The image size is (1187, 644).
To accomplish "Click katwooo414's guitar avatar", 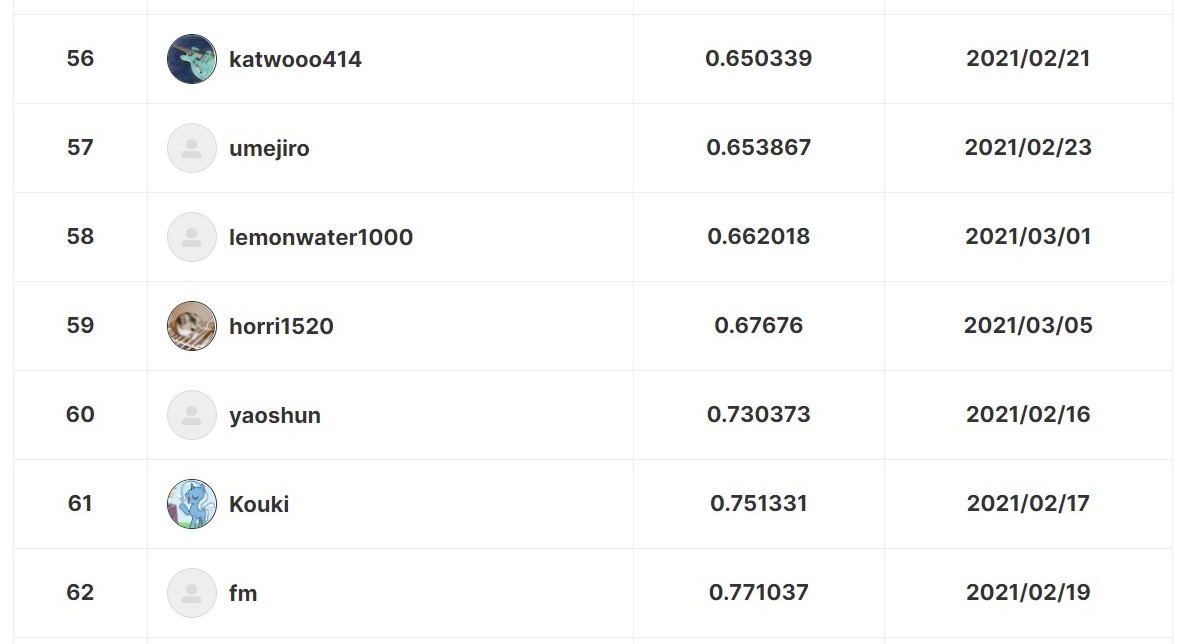I will tap(192, 59).
